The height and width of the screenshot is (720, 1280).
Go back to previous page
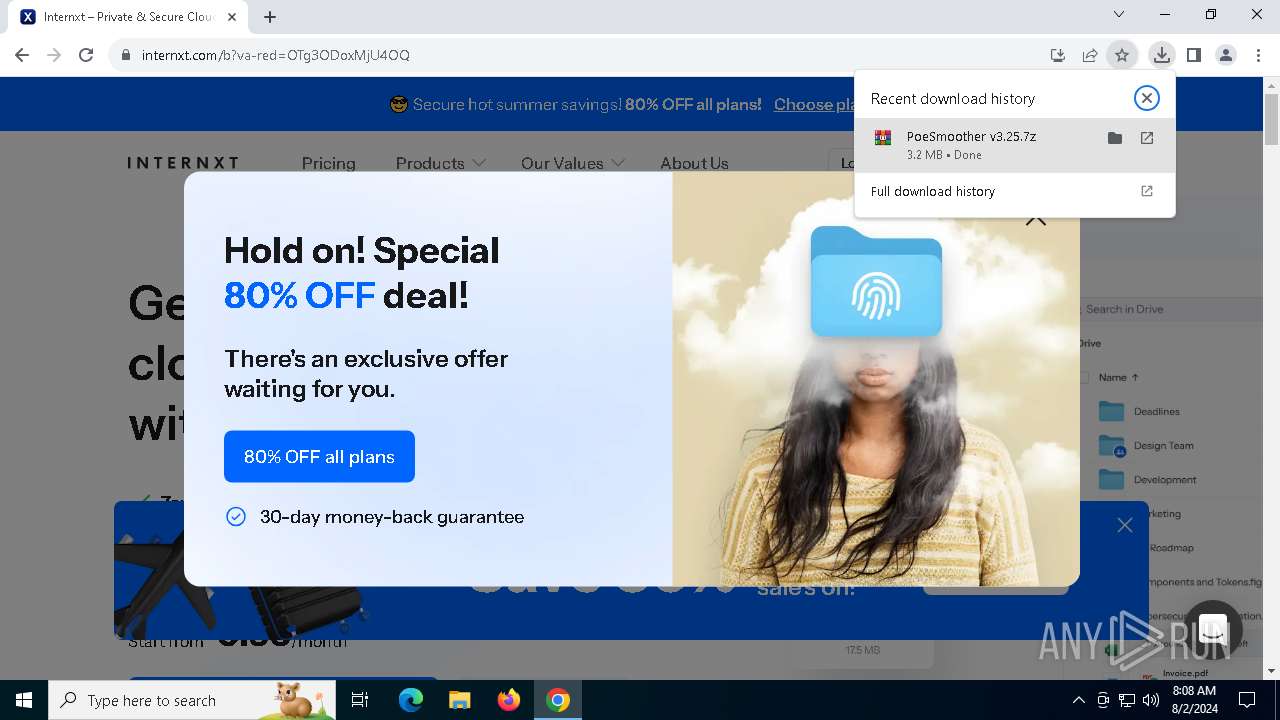(x=22, y=55)
